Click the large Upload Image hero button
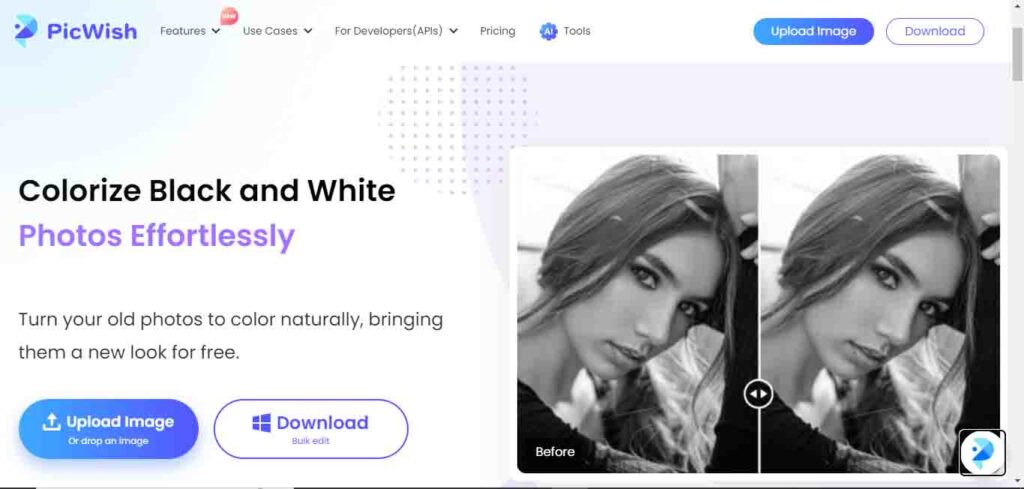Image resolution: width=1024 pixels, height=489 pixels. click(108, 429)
